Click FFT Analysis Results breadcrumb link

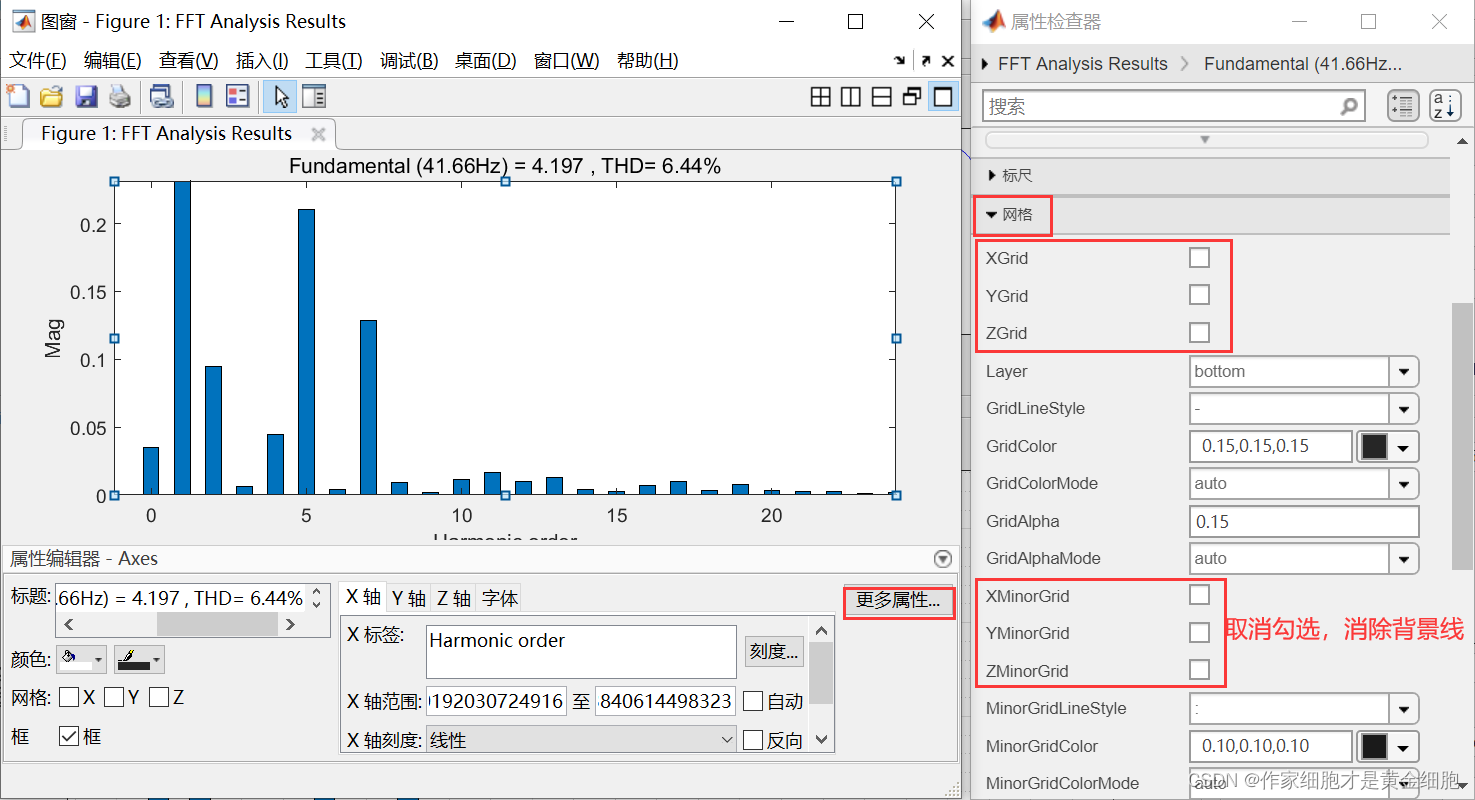1082,64
